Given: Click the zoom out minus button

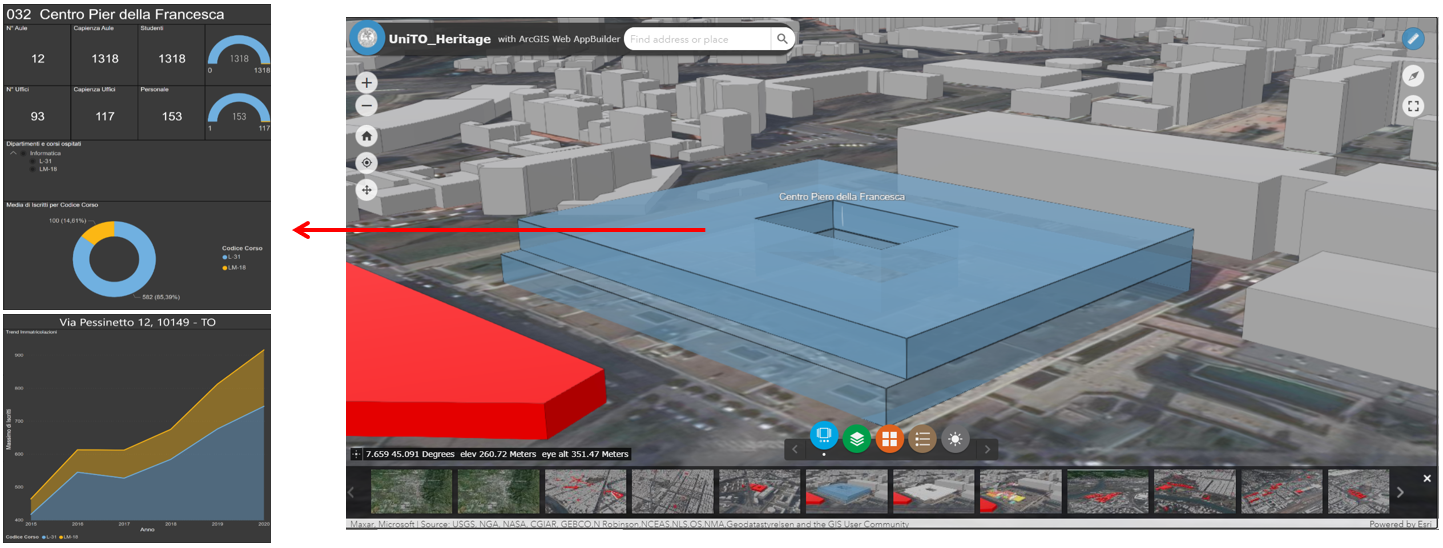Looking at the screenshot, I should click(367, 105).
